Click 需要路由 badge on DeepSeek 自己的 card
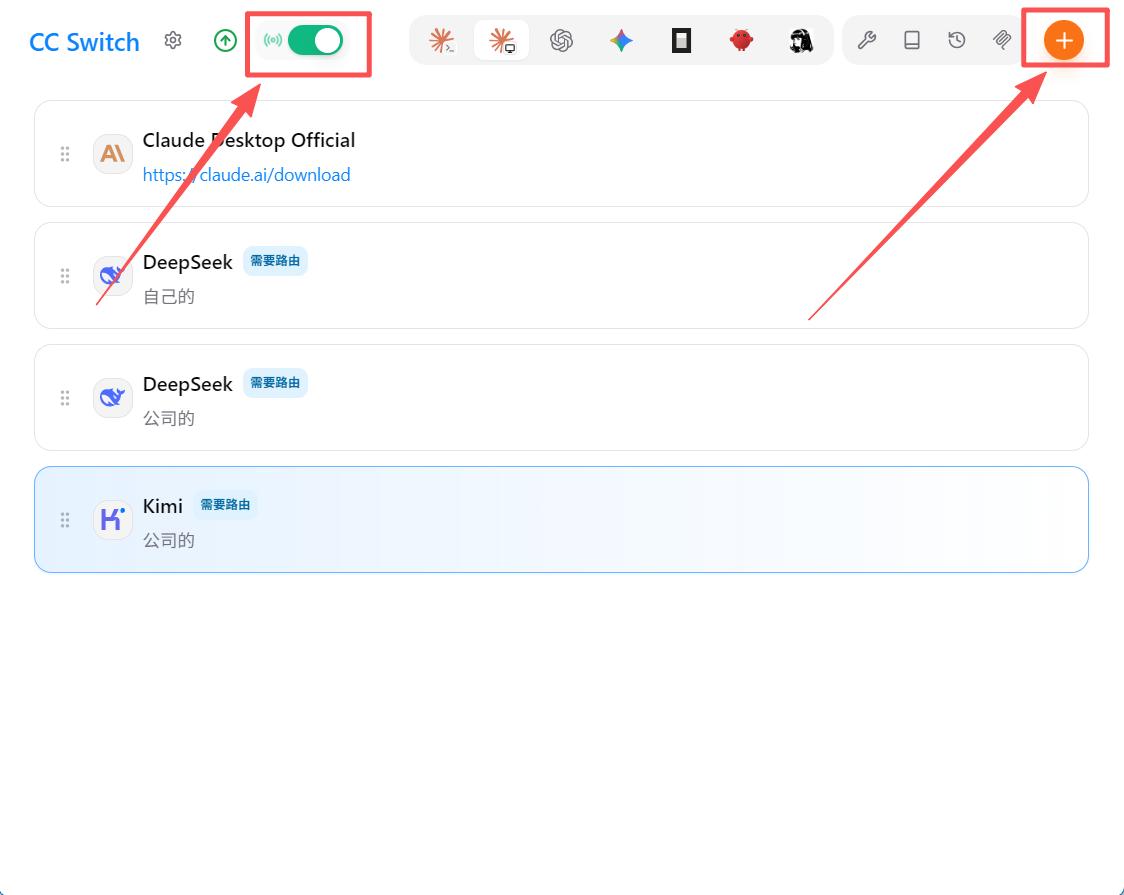1124x895 pixels. tap(275, 261)
